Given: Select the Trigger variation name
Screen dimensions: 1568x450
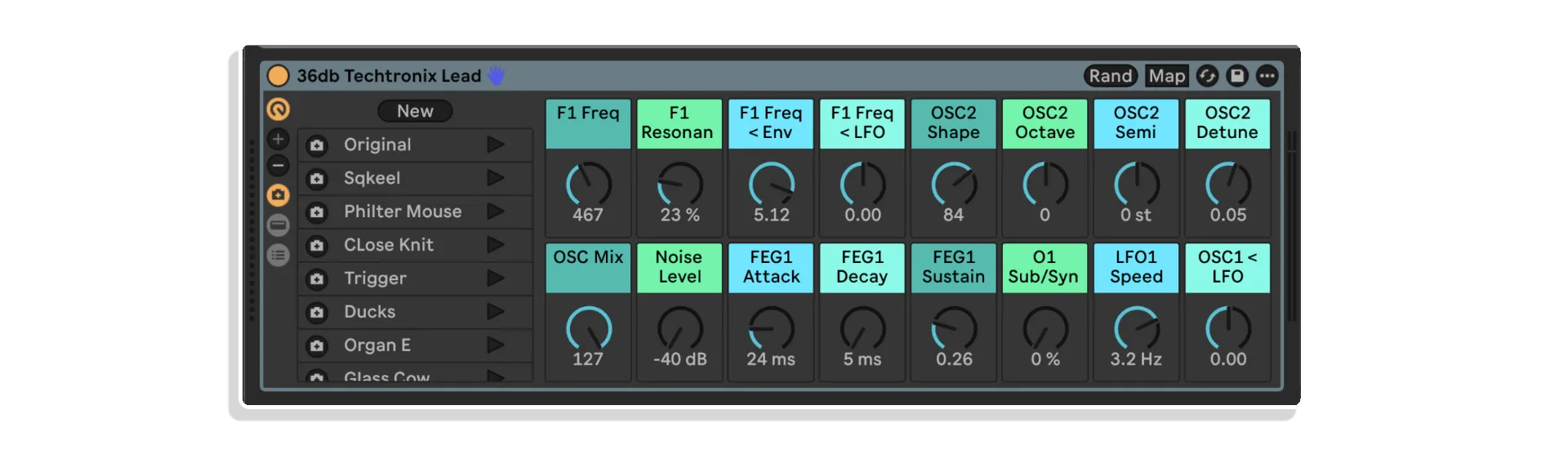Looking at the screenshot, I should [x=375, y=278].
